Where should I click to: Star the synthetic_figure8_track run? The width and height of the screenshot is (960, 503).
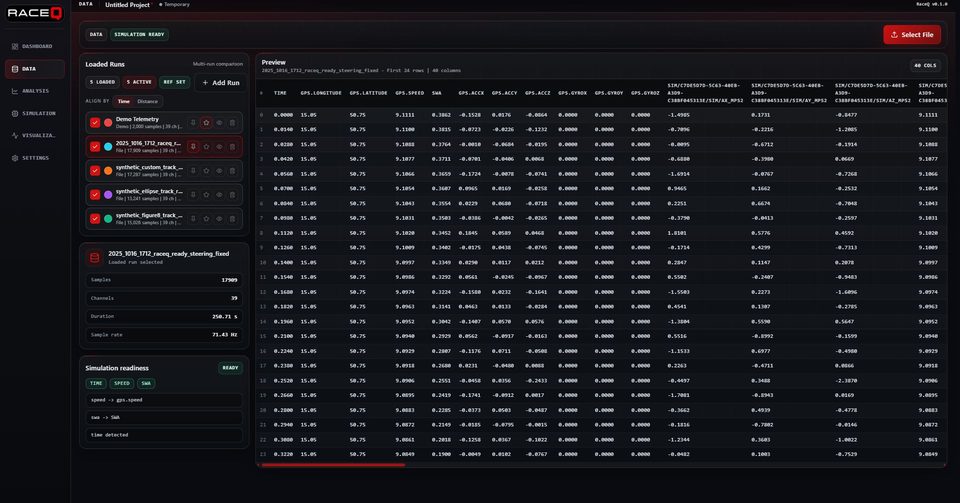(x=206, y=218)
